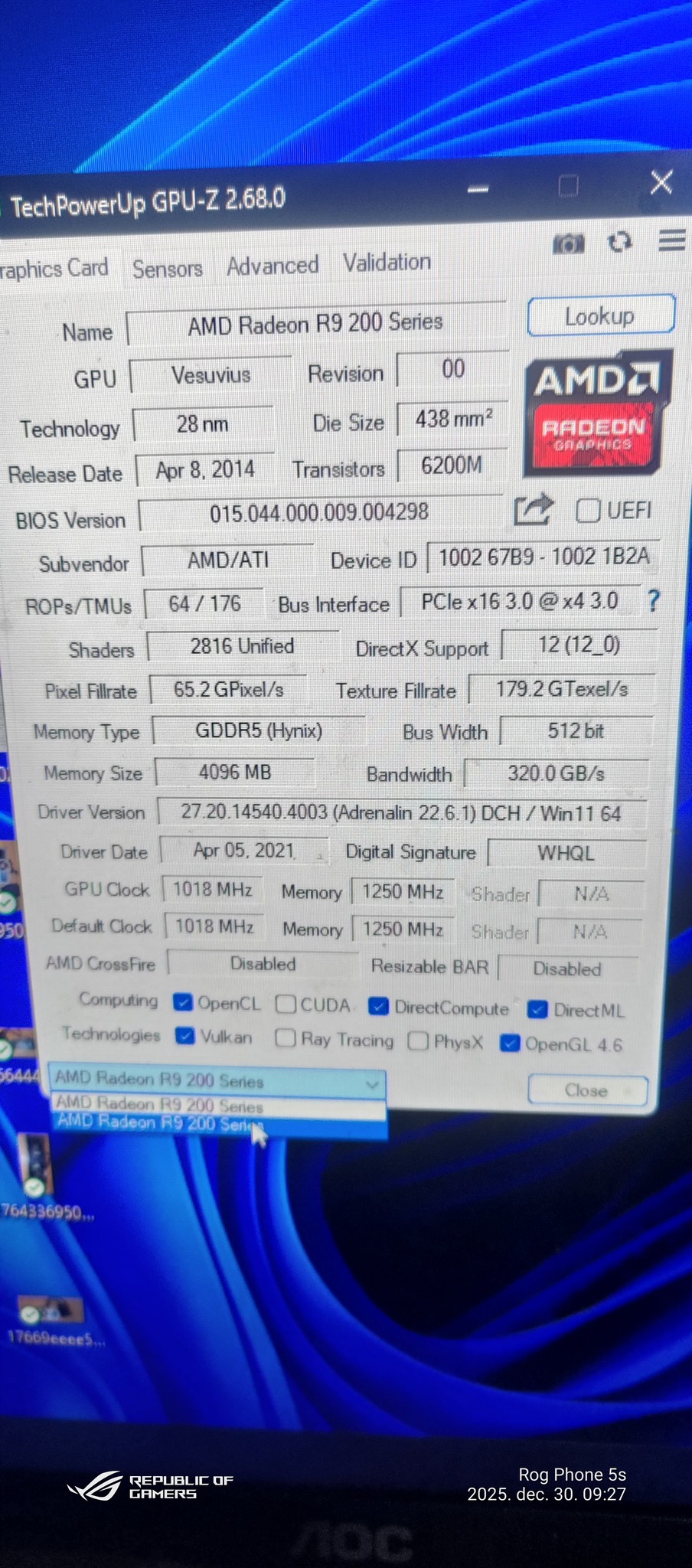
Task: Take a GPU-Z screenshot with camera icon
Action: coord(569,243)
